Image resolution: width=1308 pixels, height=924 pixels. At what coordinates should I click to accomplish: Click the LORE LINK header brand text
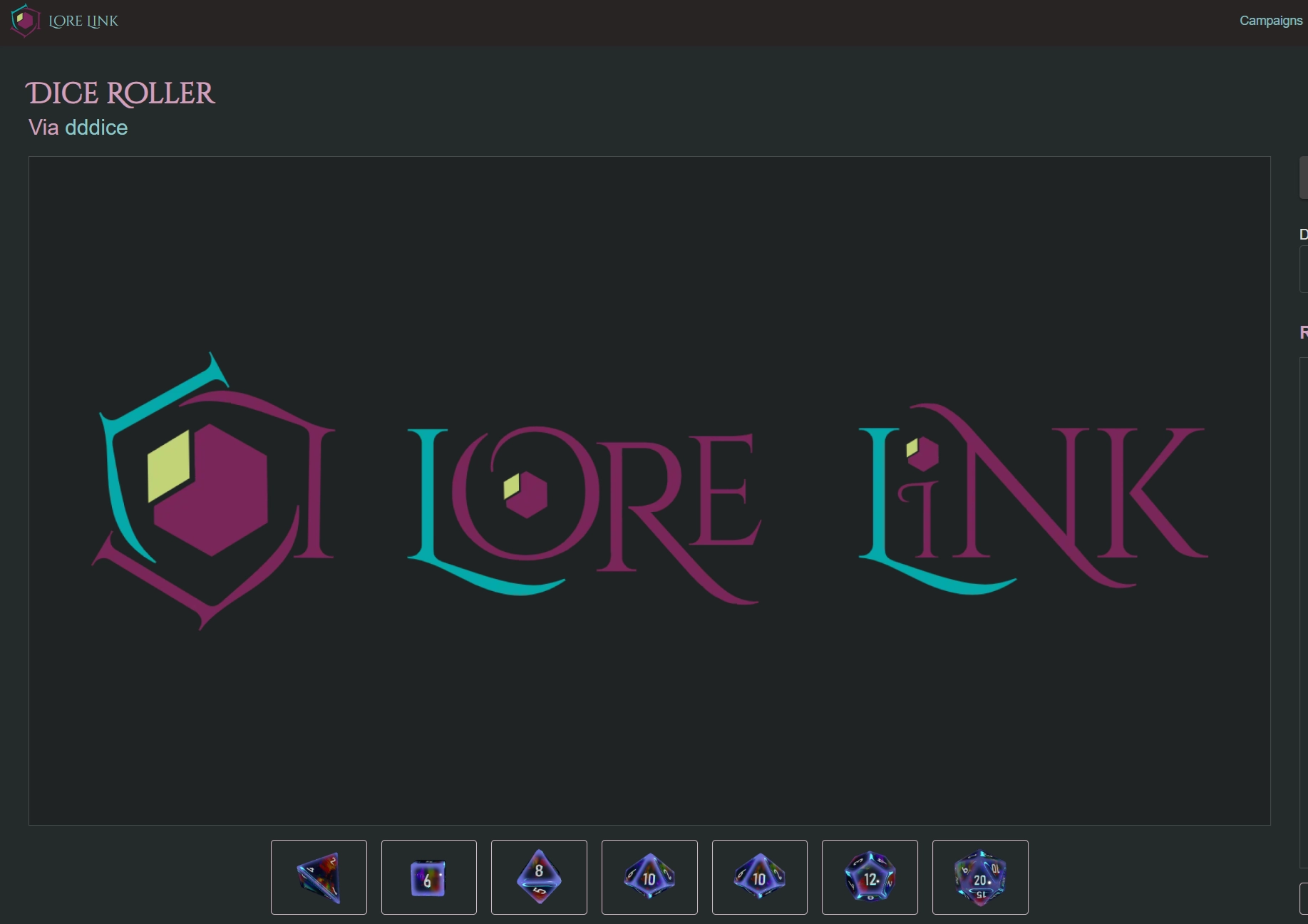83,21
